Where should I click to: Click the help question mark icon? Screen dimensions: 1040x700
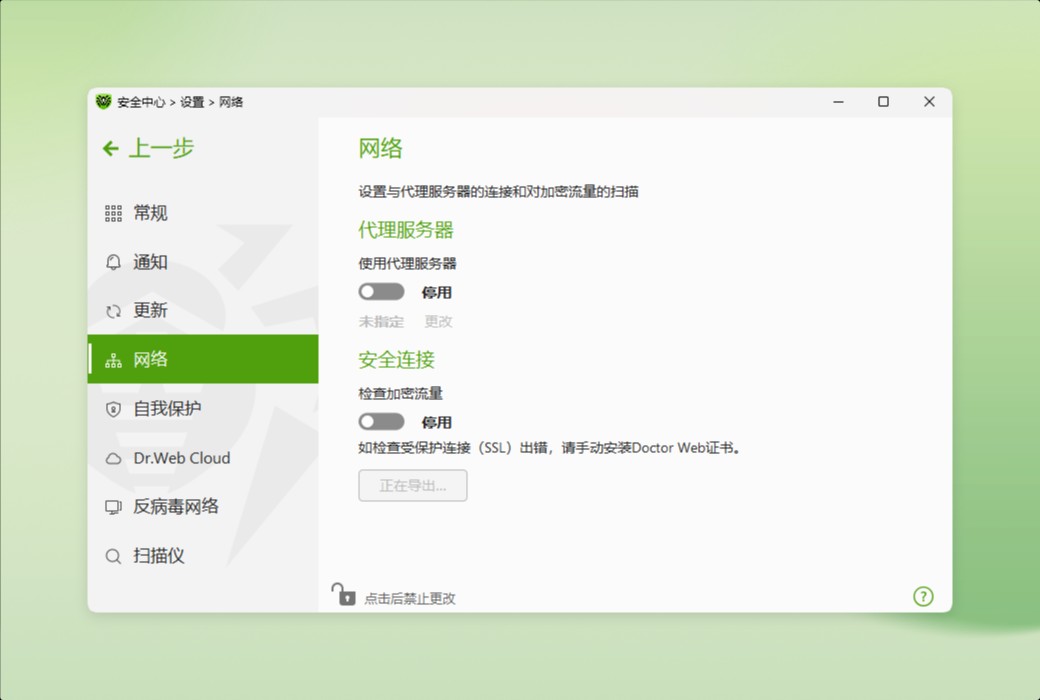pos(923,596)
